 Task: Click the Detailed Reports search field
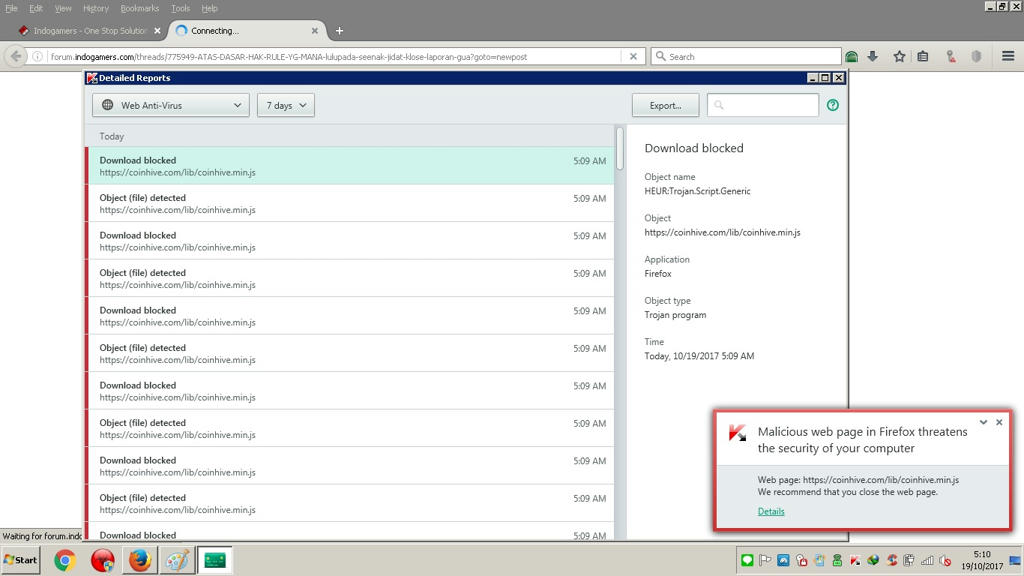pyautogui.click(x=763, y=105)
